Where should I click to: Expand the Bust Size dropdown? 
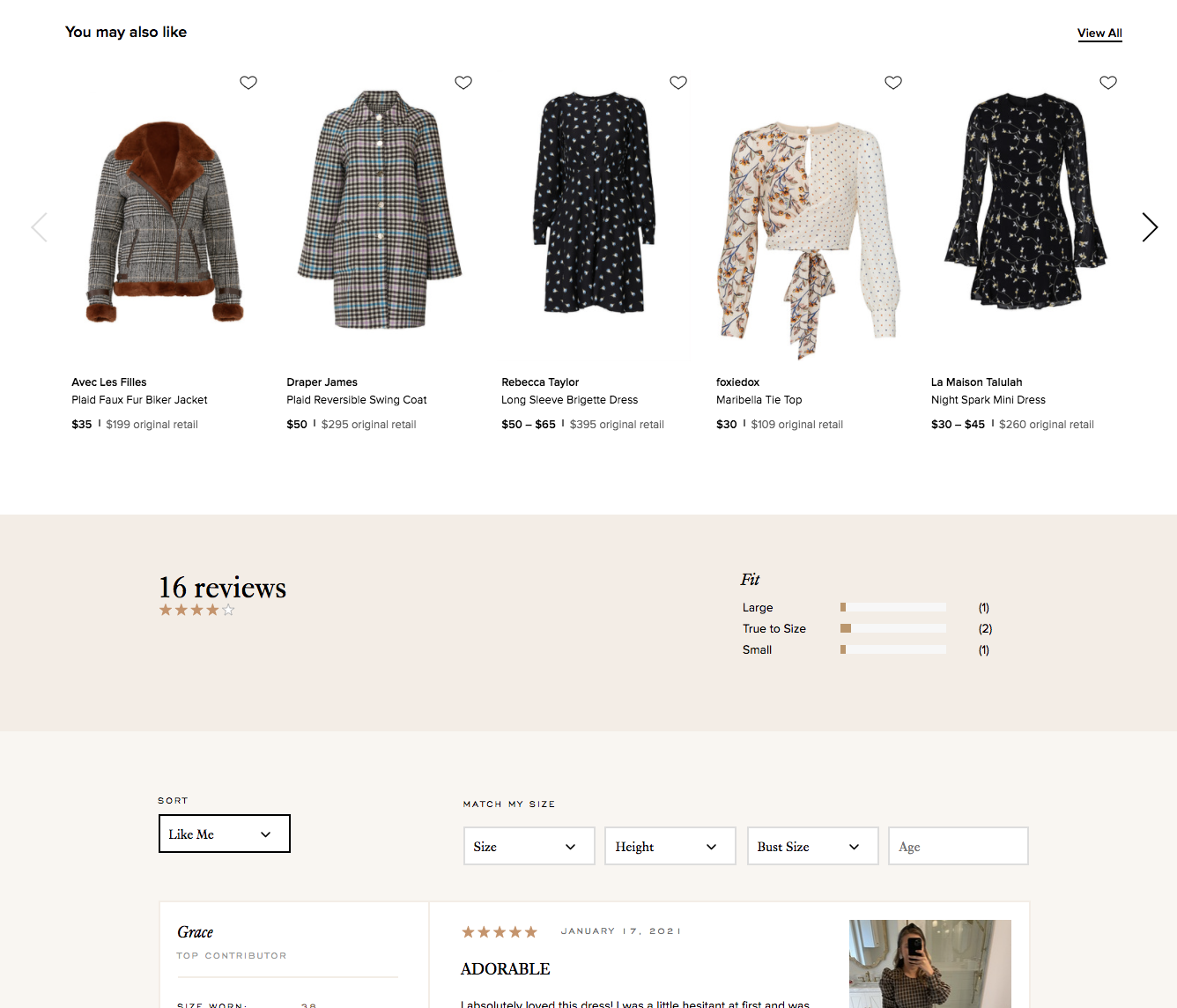point(812,846)
